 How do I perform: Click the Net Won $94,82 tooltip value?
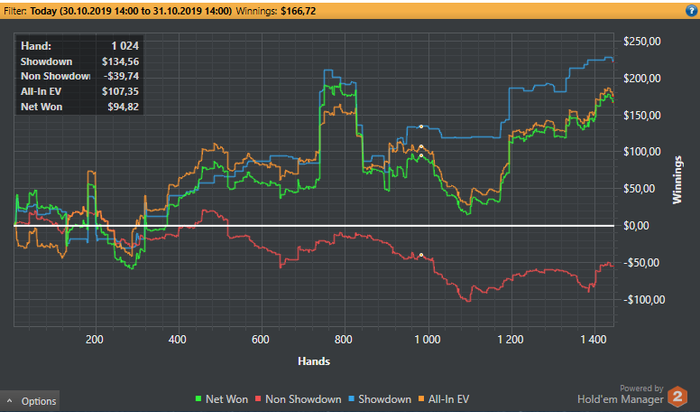(123, 107)
